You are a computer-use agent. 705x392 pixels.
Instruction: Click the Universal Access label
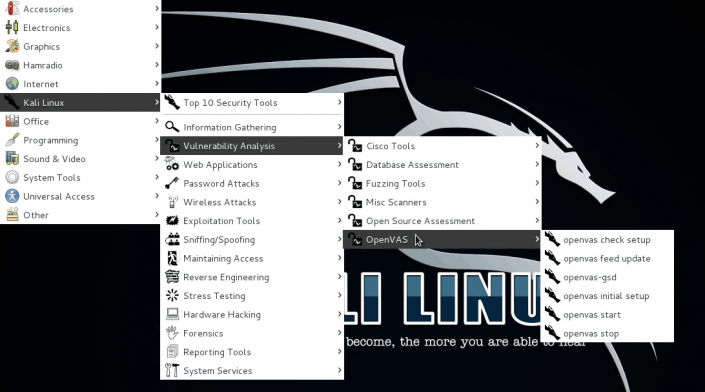click(x=59, y=196)
